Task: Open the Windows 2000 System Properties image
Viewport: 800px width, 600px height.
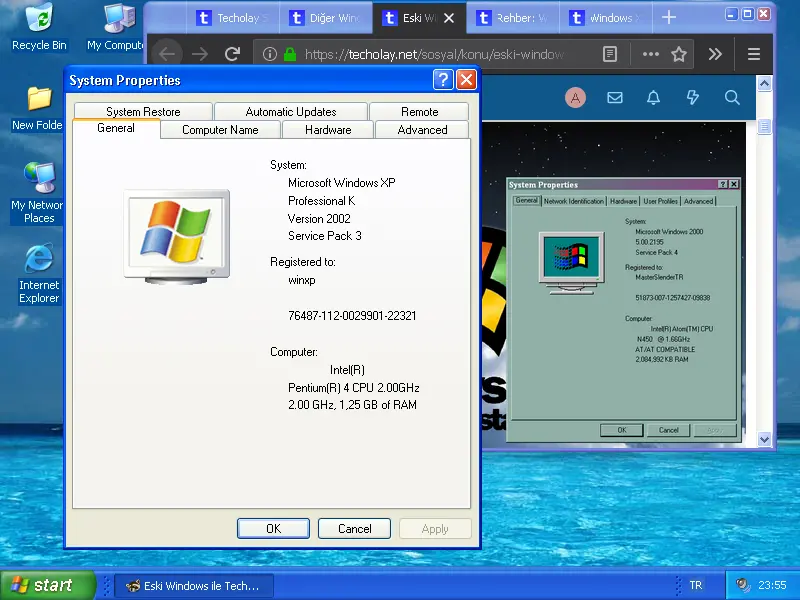Action: (622, 309)
